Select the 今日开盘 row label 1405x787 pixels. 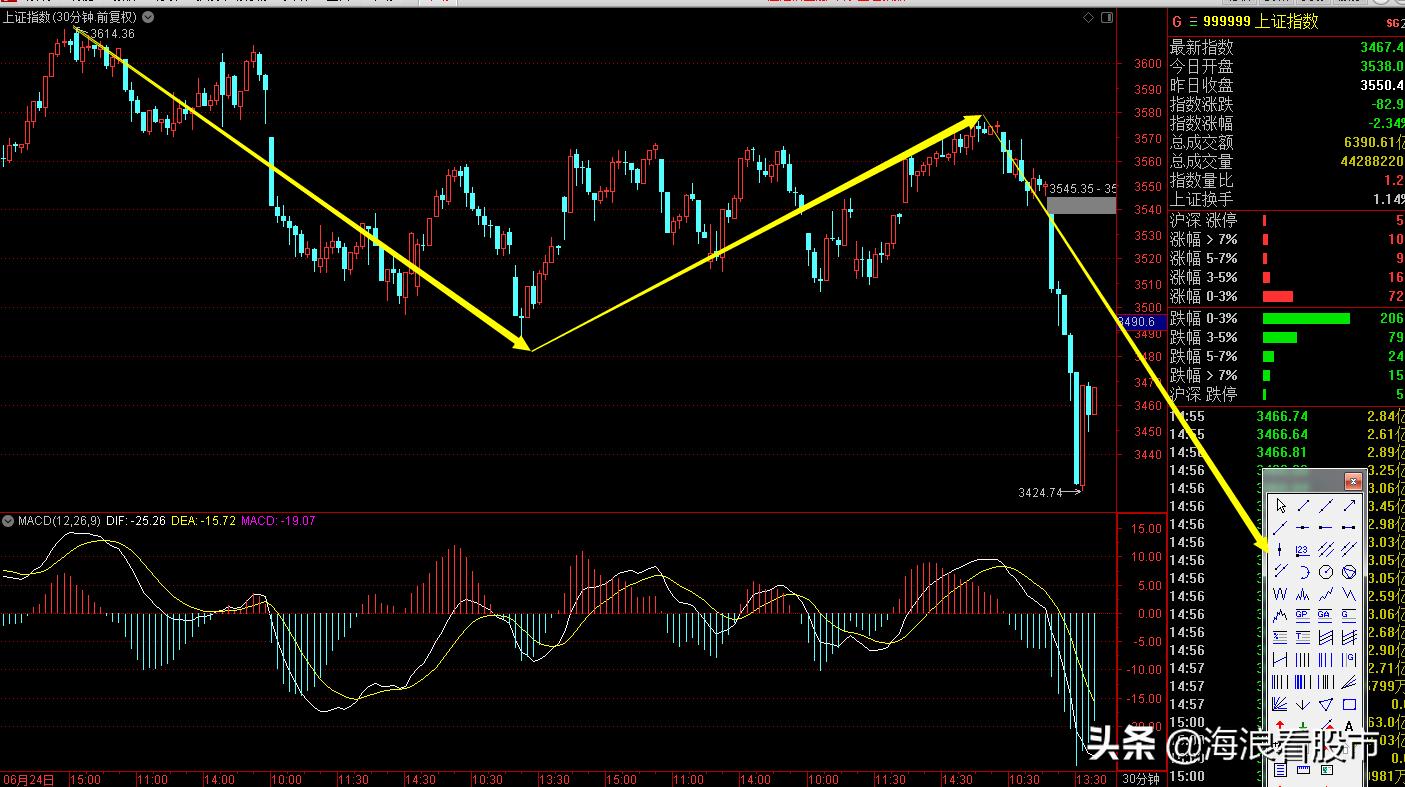point(1202,66)
